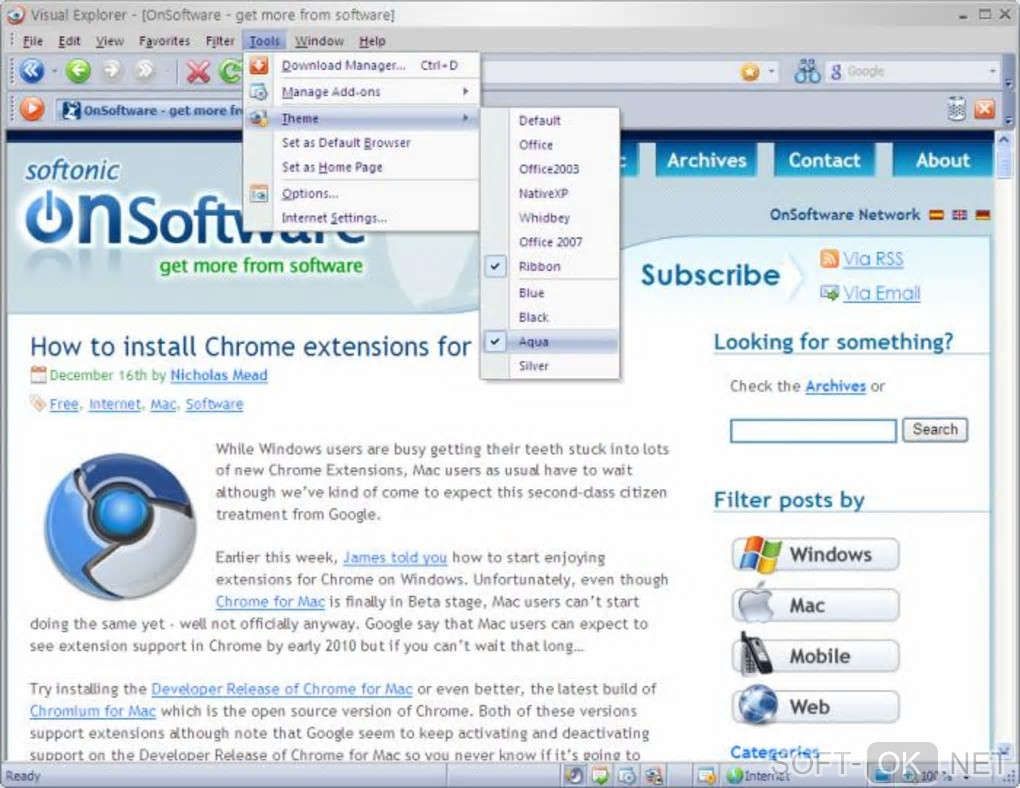
Task: Open the Window menu
Action: (319, 41)
